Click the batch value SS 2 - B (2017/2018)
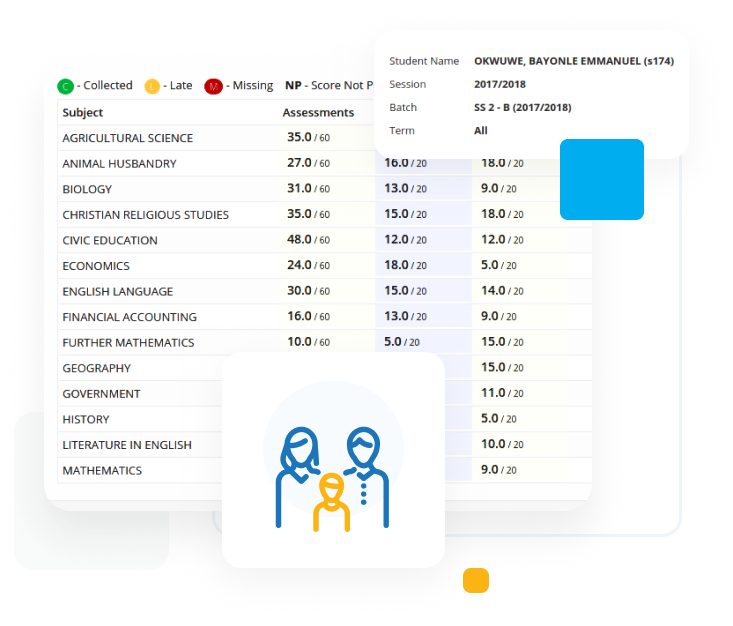This screenshot has width=733, height=626. click(x=523, y=108)
